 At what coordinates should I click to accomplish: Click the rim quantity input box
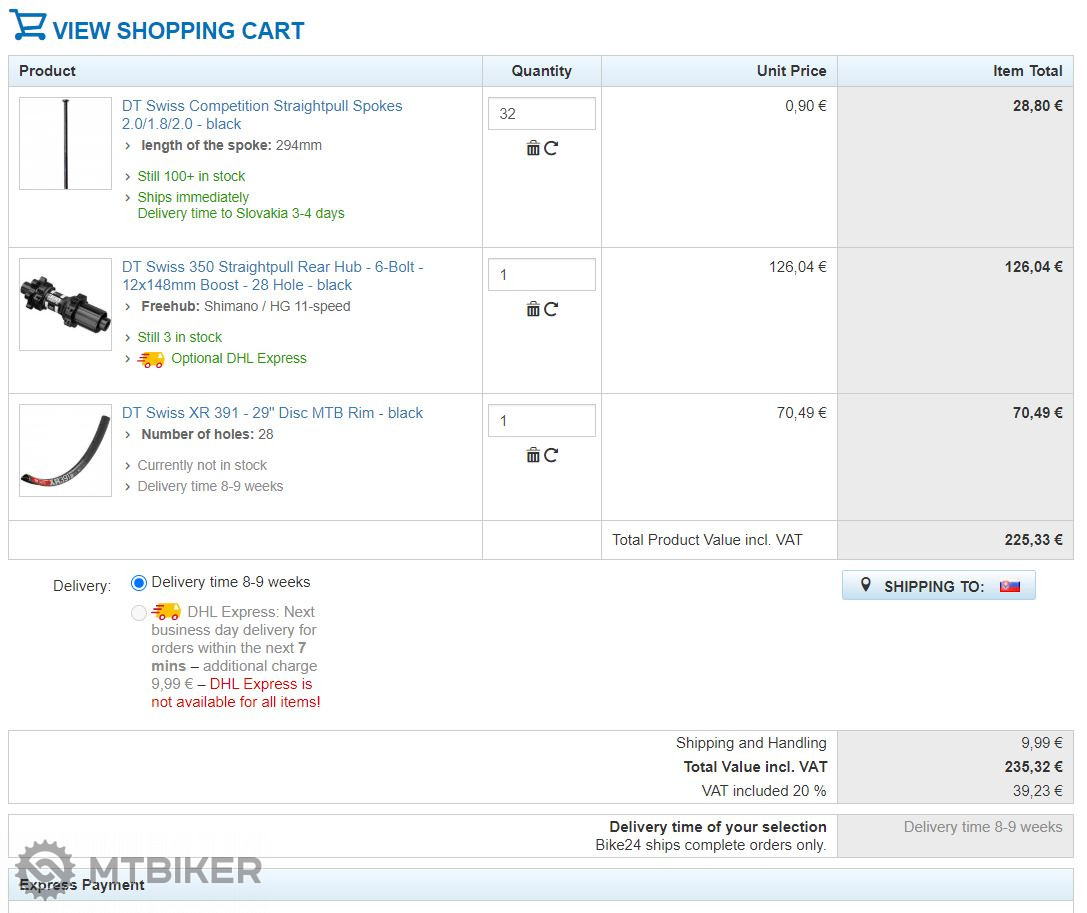[541, 421]
